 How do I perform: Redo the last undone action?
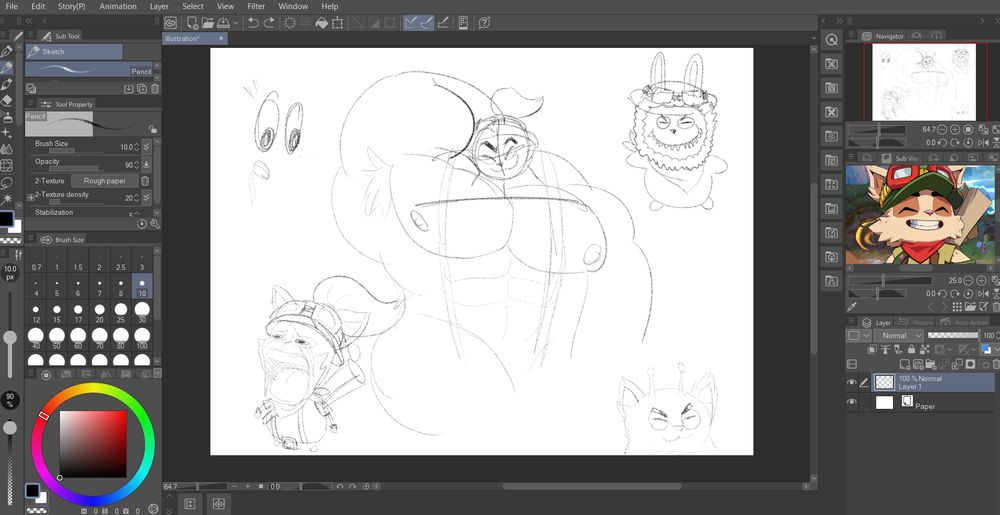pyautogui.click(x=269, y=23)
